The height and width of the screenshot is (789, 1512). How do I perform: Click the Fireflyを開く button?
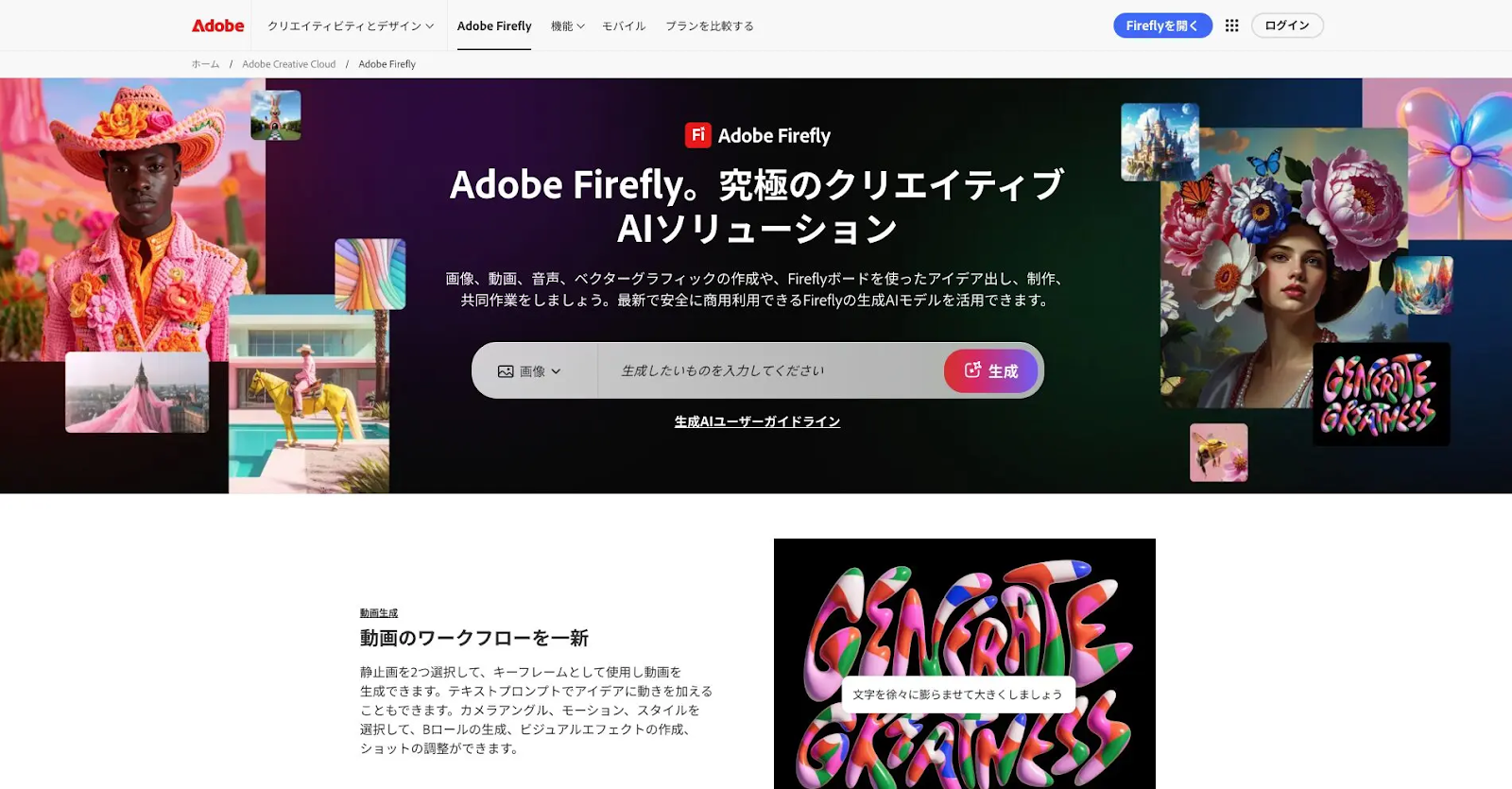pos(1162,26)
